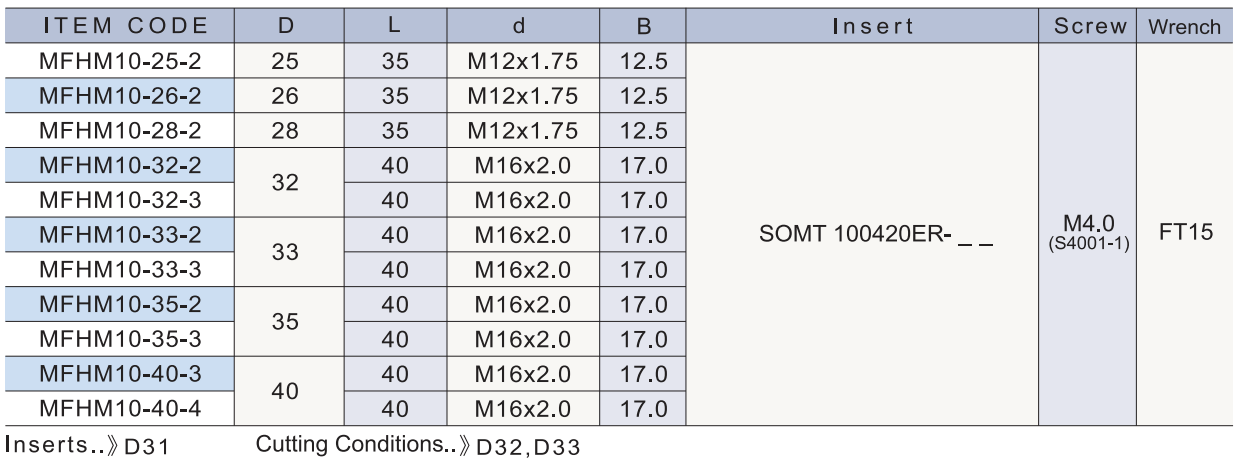Viewport: 1234px width, 473px height.
Task: Select the MFHM10-32-3 item code
Action: coord(120,200)
